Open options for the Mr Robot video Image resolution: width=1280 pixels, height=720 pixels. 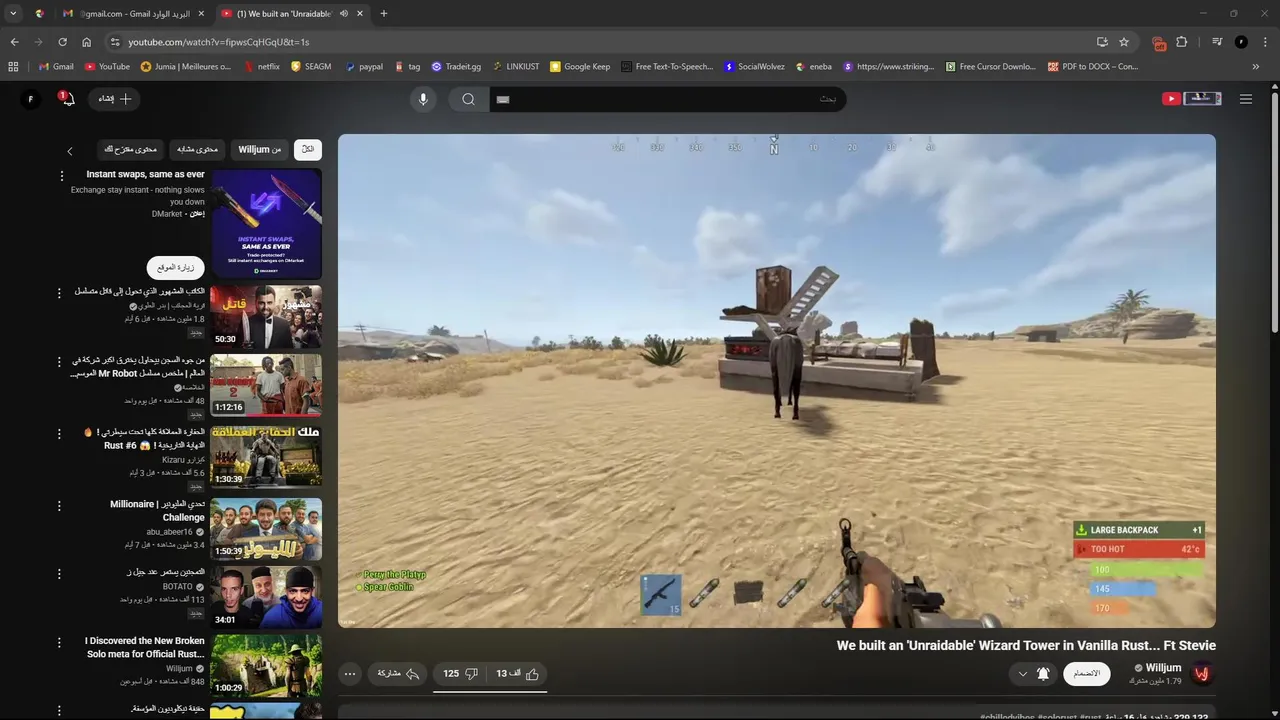pos(61,361)
